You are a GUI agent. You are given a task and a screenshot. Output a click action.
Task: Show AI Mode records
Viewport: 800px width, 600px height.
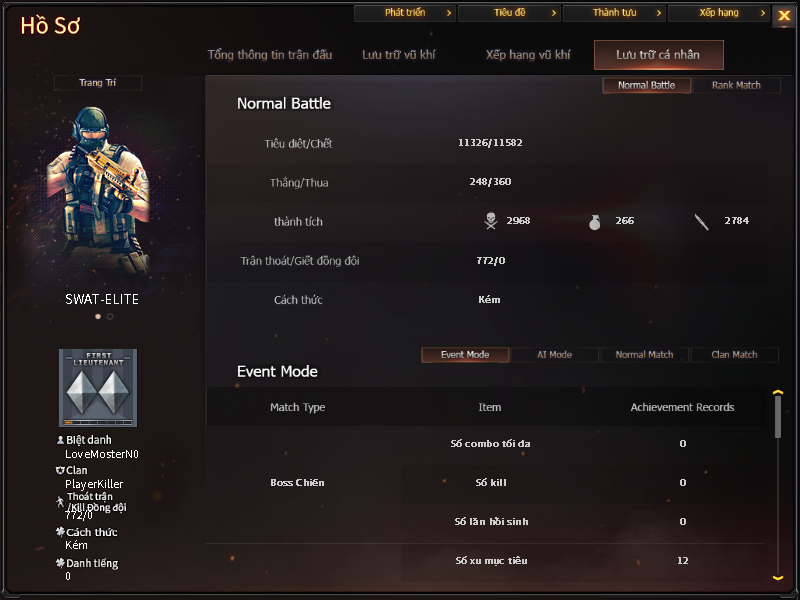pos(555,355)
